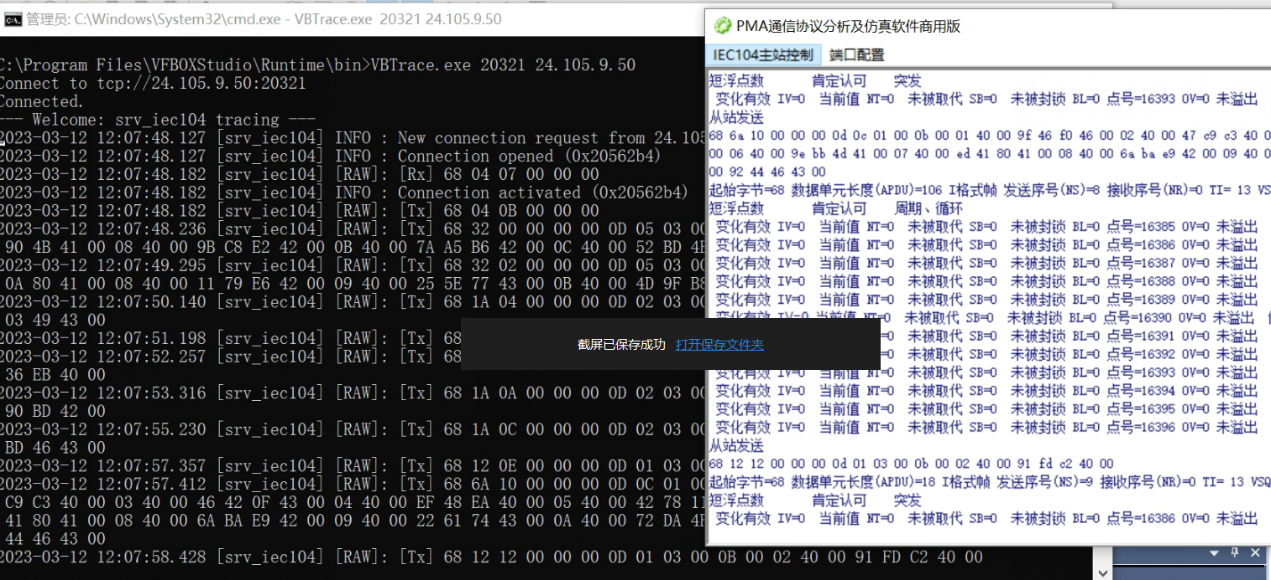Click the PMA row with 点号=16395
The image size is (1271, 580).
coord(987,410)
